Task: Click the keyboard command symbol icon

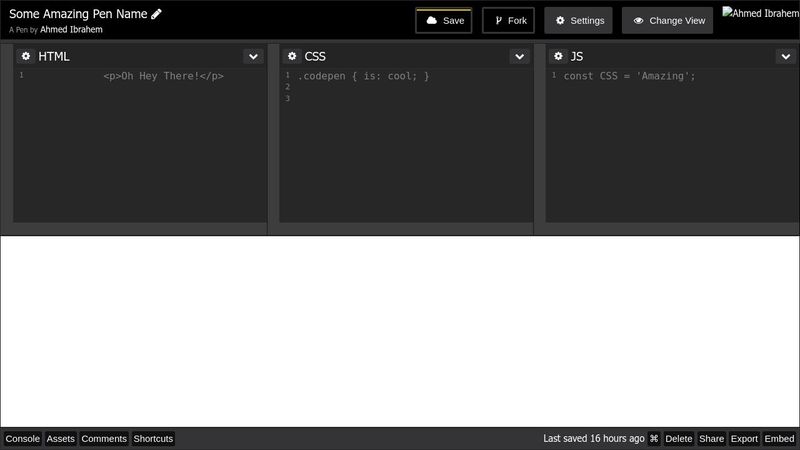Action: pos(654,439)
